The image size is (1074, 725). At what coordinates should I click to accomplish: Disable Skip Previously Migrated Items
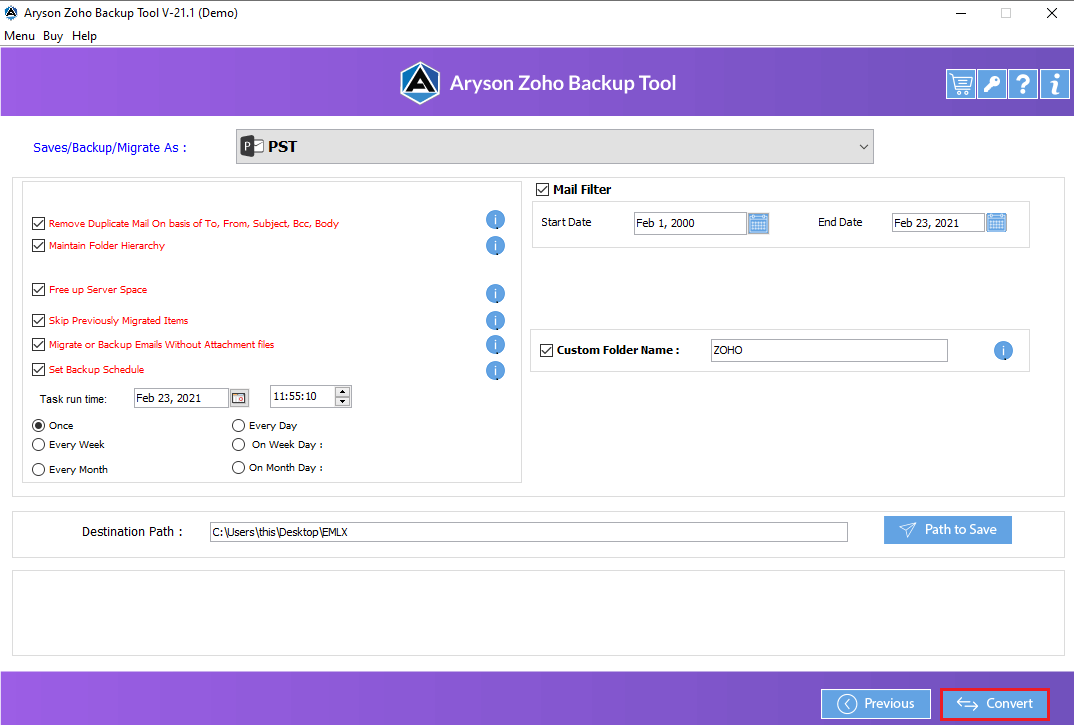38,320
